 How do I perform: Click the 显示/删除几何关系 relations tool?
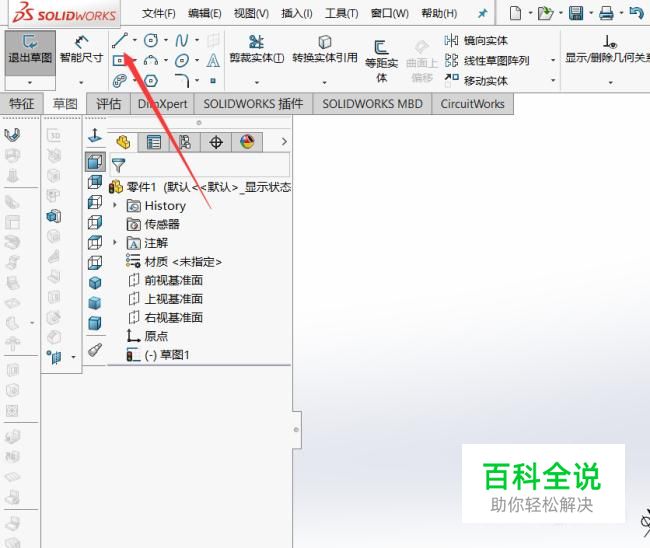(608, 50)
